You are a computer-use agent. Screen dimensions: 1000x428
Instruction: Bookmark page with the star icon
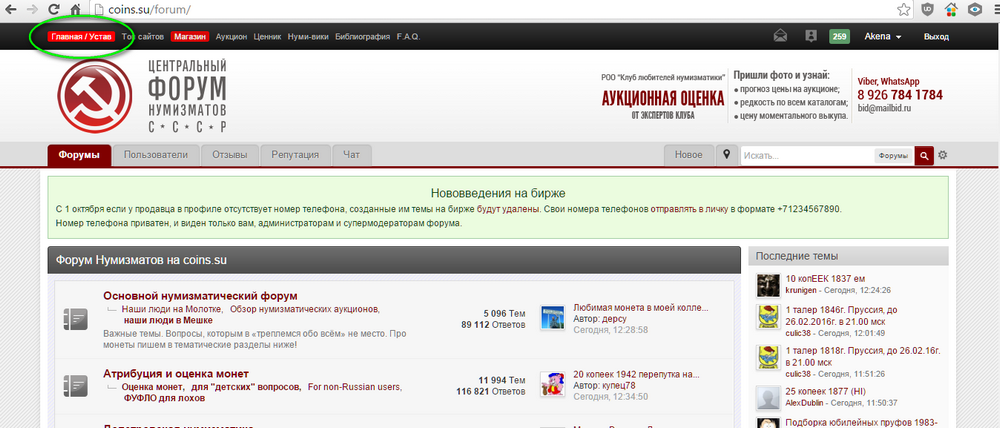(903, 9)
